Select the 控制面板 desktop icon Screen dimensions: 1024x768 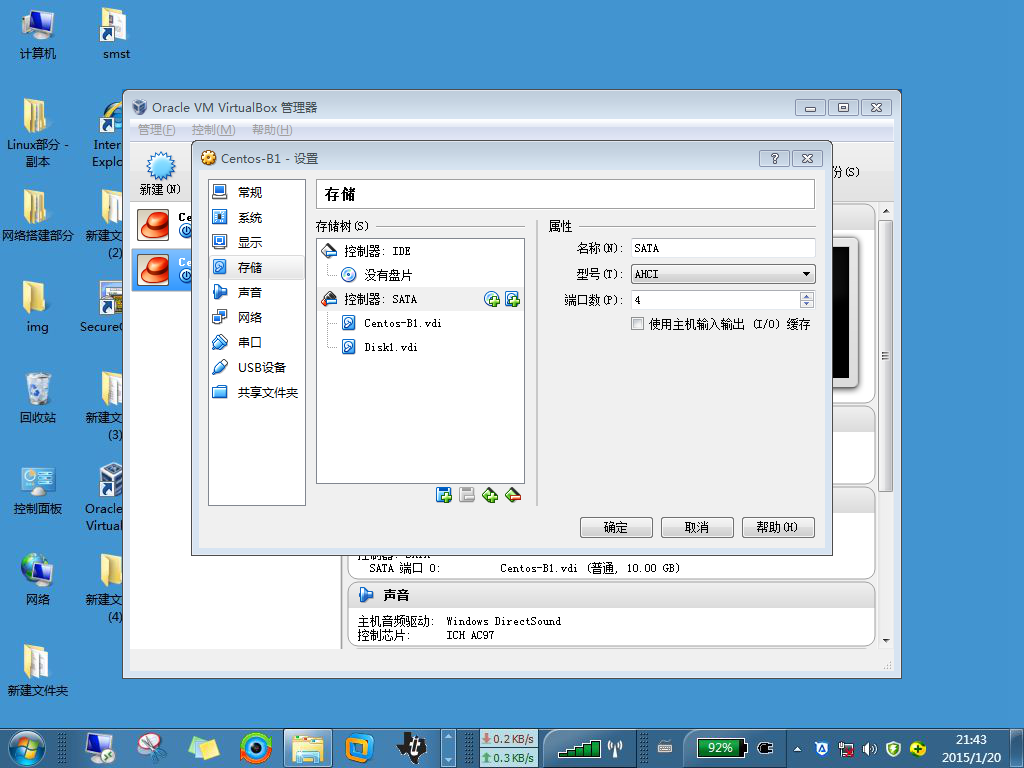[37, 489]
